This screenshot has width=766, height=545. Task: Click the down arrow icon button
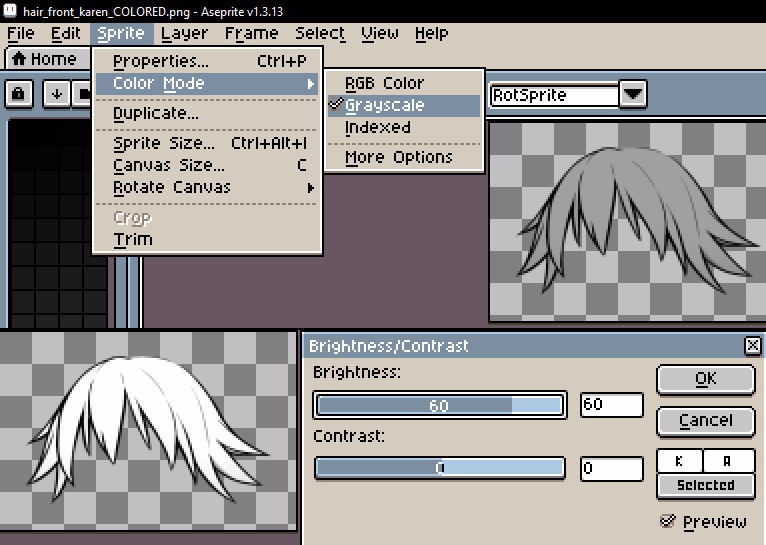point(57,94)
